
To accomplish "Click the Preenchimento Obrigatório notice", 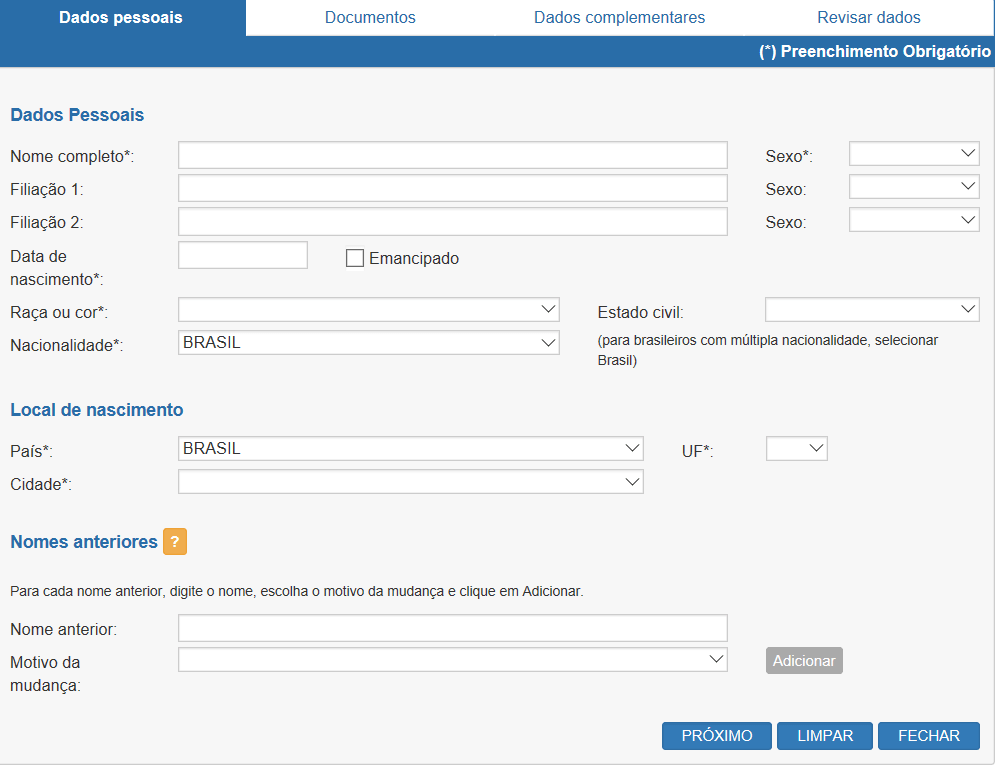I will coord(874,51).
